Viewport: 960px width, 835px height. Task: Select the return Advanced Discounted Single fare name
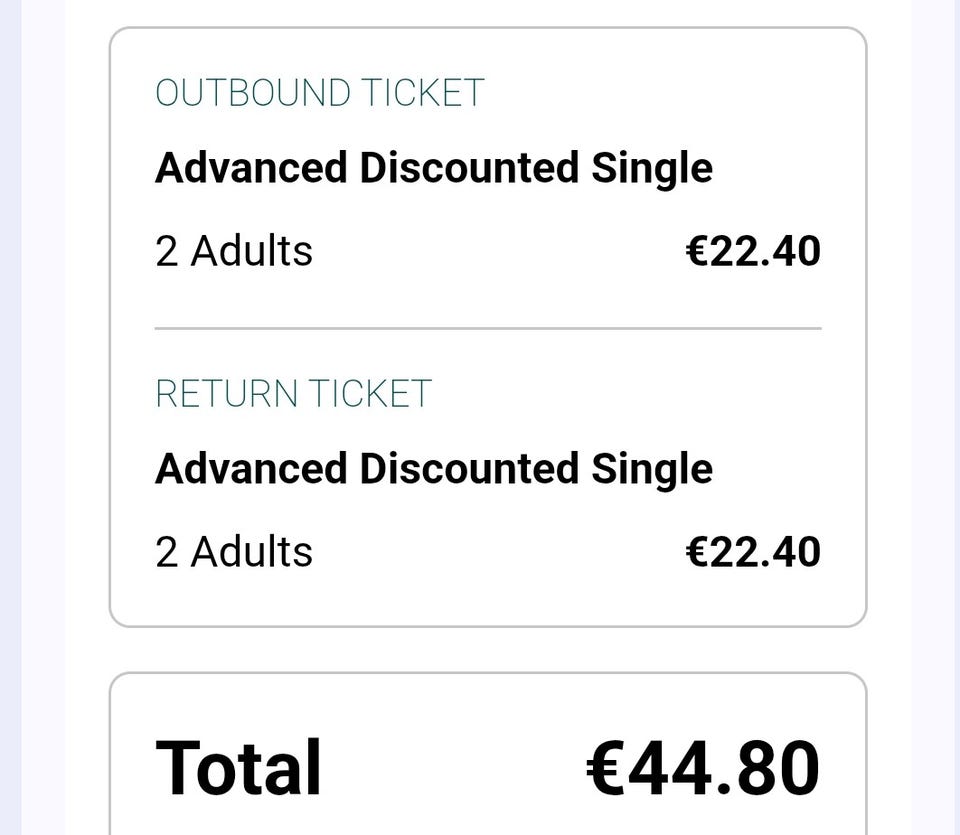[x=433, y=469]
